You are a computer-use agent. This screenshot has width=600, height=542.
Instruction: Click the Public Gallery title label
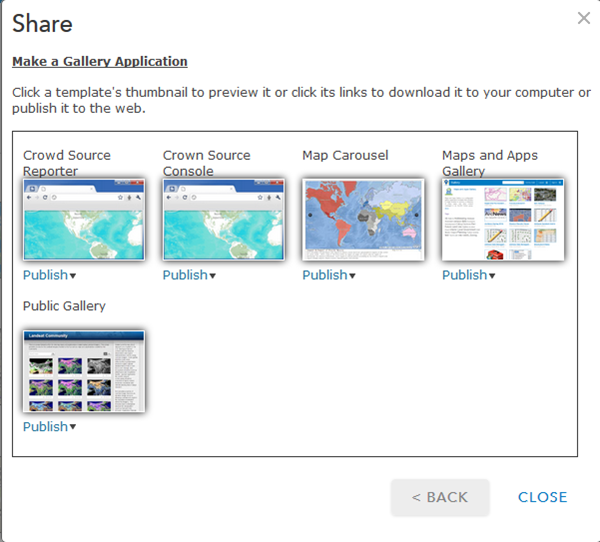64,306
